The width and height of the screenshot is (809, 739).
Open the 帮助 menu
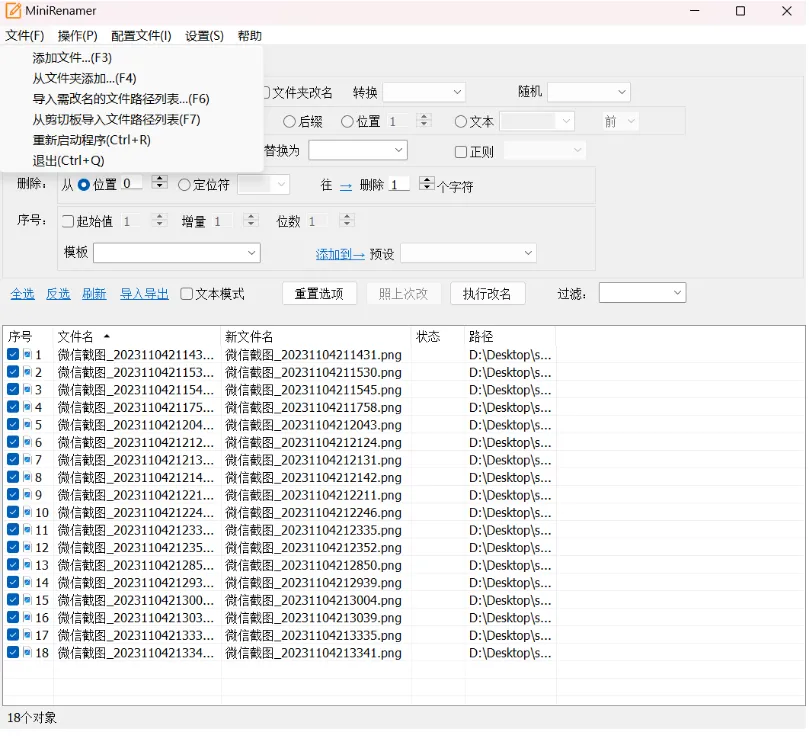coord(250,36)
